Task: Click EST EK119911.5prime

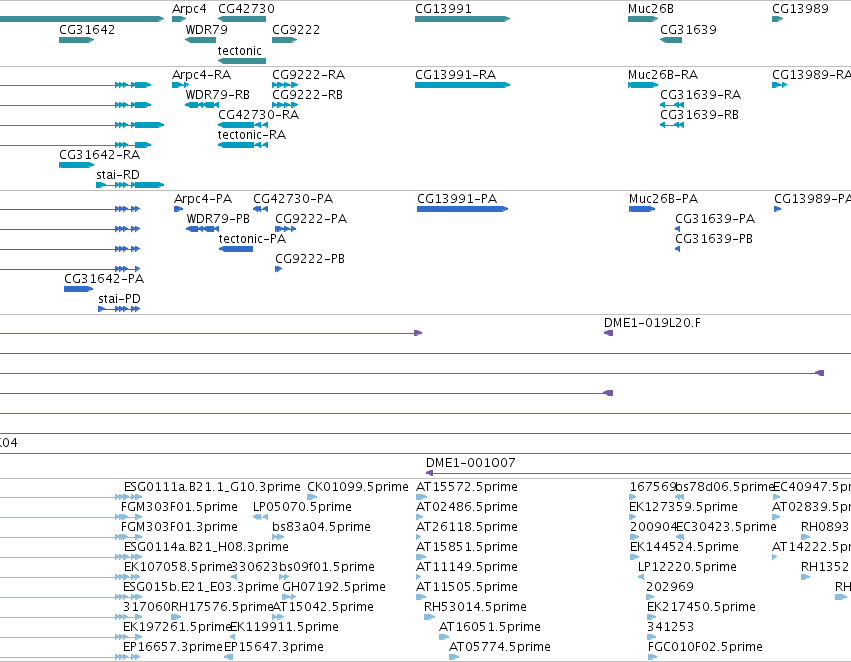Action: (284, 627)
